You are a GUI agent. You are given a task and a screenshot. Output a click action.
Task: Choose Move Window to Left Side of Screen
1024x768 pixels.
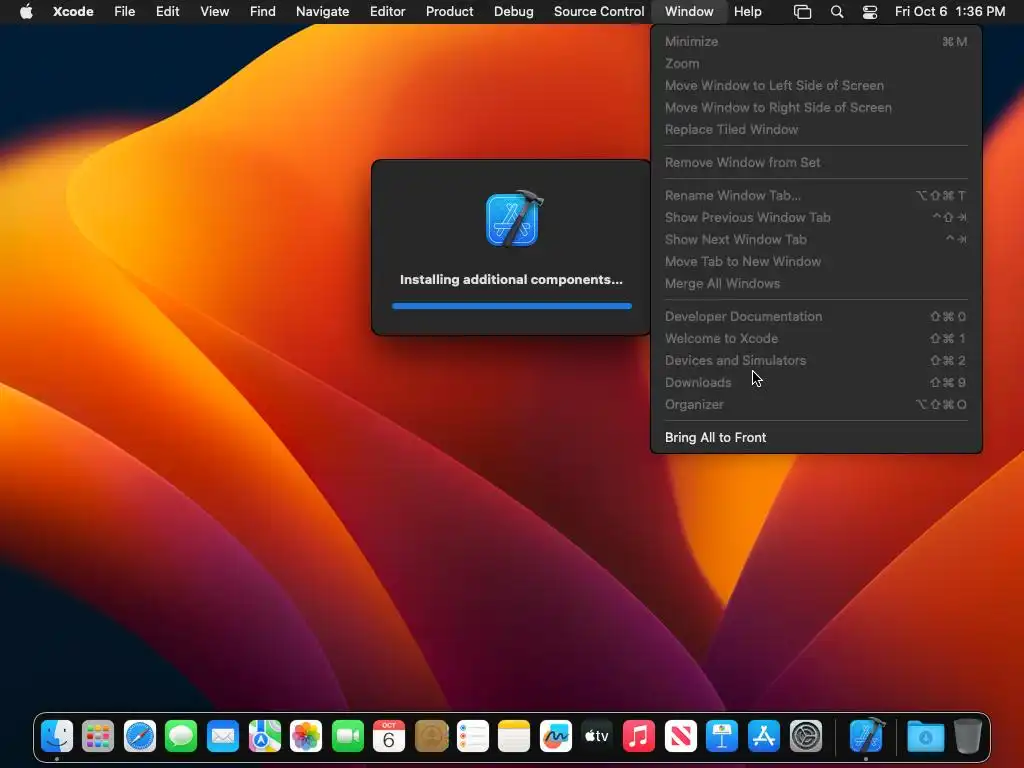[816, 86]
